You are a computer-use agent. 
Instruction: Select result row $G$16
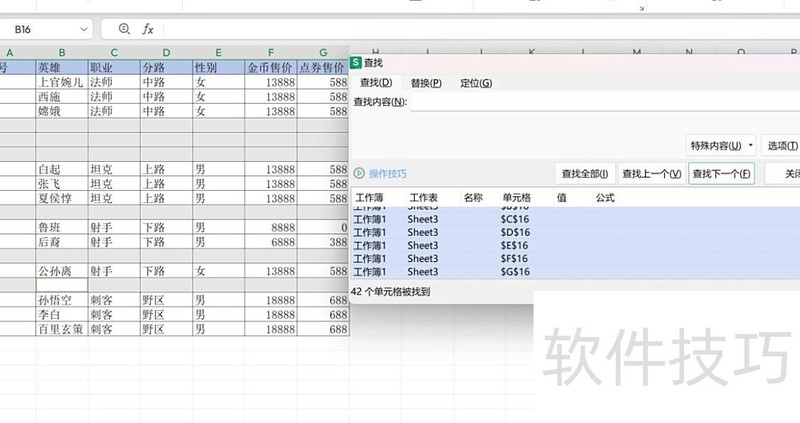[576, 272]
